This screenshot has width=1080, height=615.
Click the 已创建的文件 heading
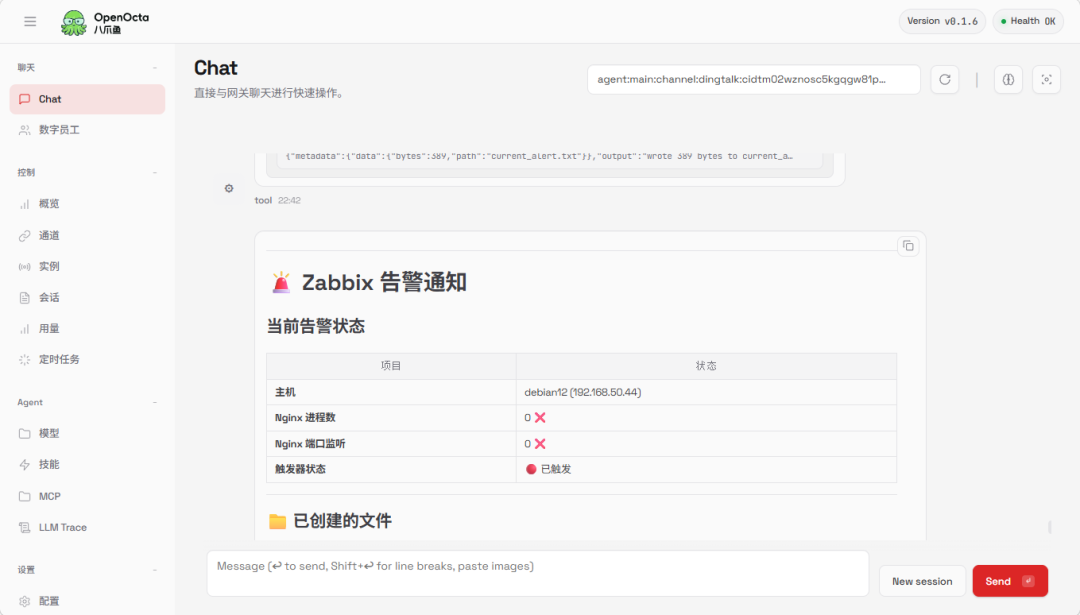click(342, 521)
